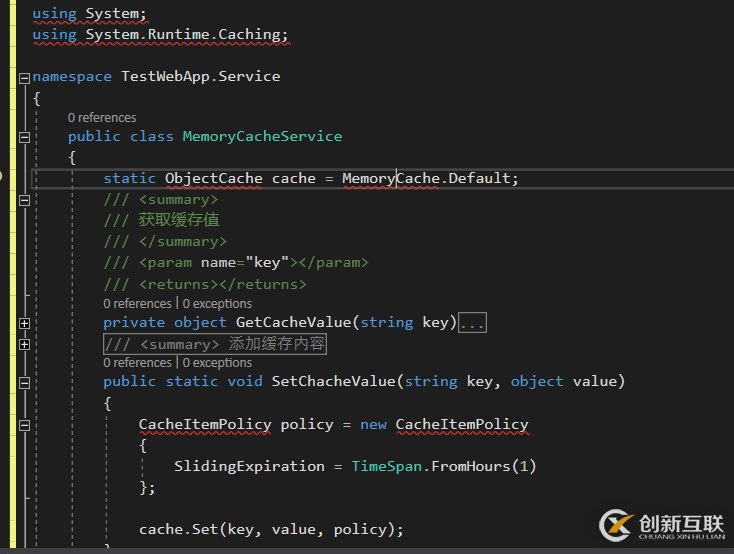Click 'CacheItemPolicy' after the new keyword

pos(462,424)
